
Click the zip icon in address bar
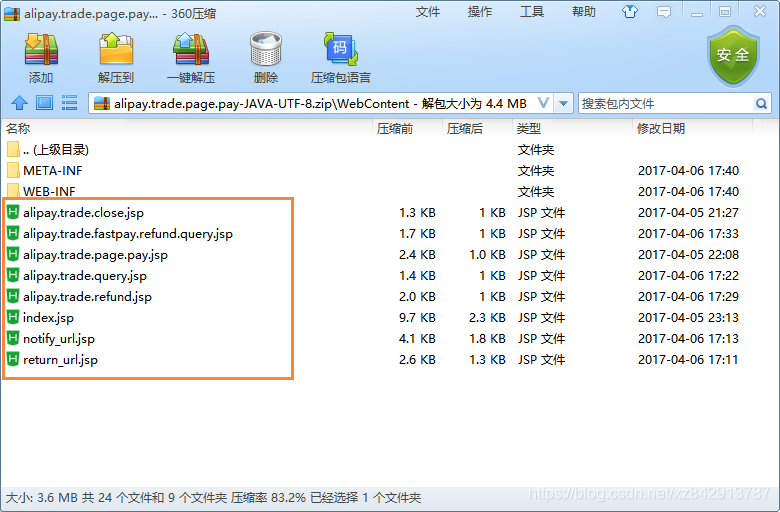101,103
